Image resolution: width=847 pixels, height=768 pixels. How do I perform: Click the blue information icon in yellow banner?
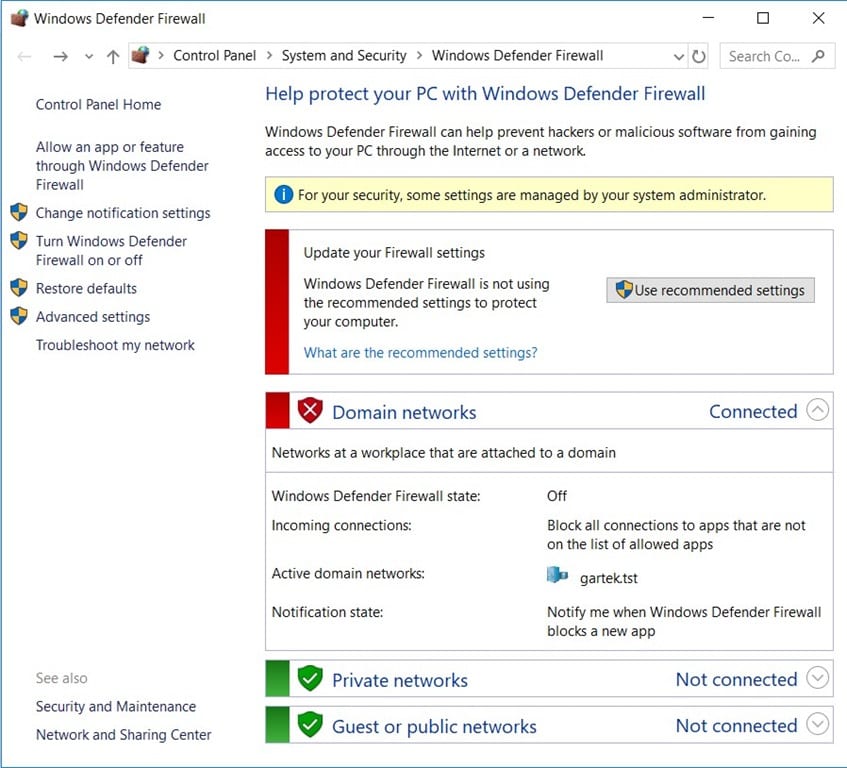pos(284,194)
